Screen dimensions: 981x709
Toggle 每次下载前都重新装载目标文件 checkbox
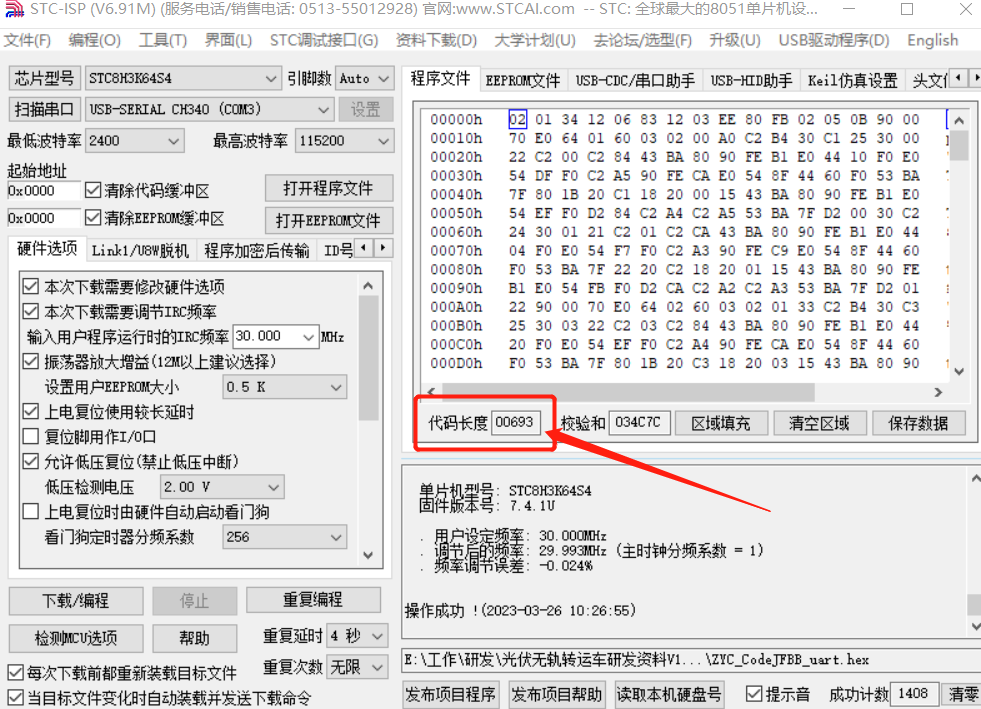16,673
